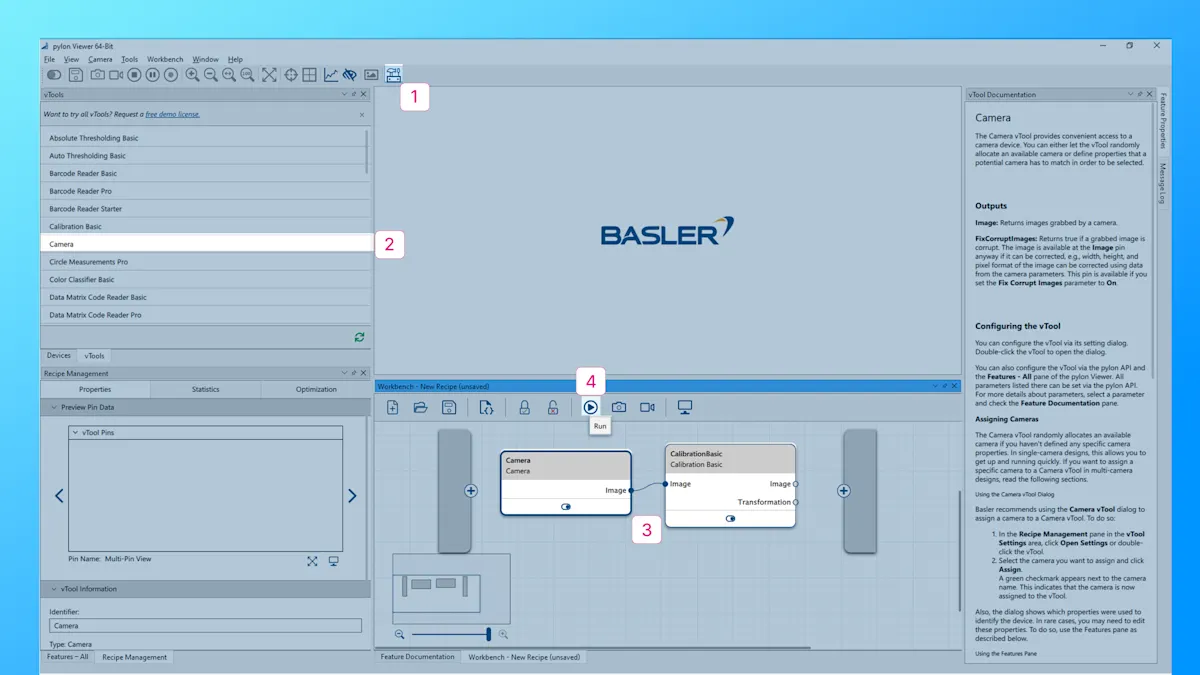Image resolution: width=1200 pixels, height=675 pixels.
Task: Click the unlock icon in Workbench toolbar
Action: point(552,407)
